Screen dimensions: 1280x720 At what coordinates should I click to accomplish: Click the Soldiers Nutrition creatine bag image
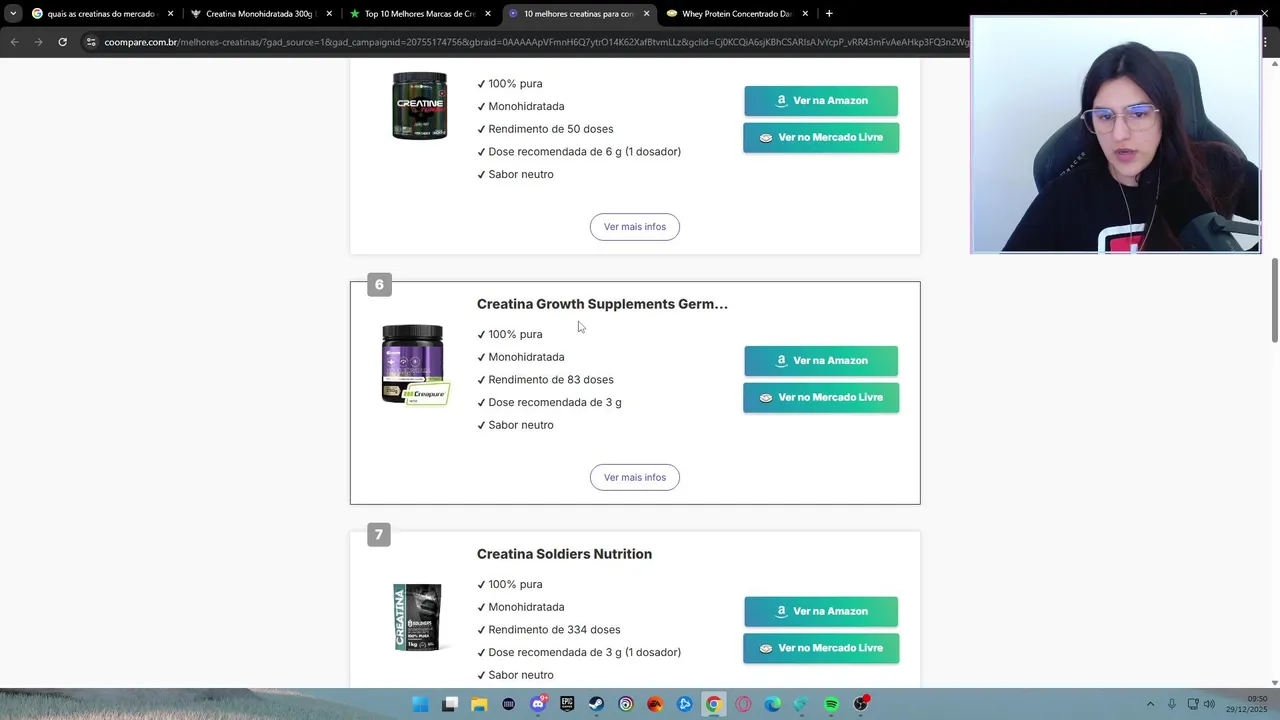tap(417, 617)
